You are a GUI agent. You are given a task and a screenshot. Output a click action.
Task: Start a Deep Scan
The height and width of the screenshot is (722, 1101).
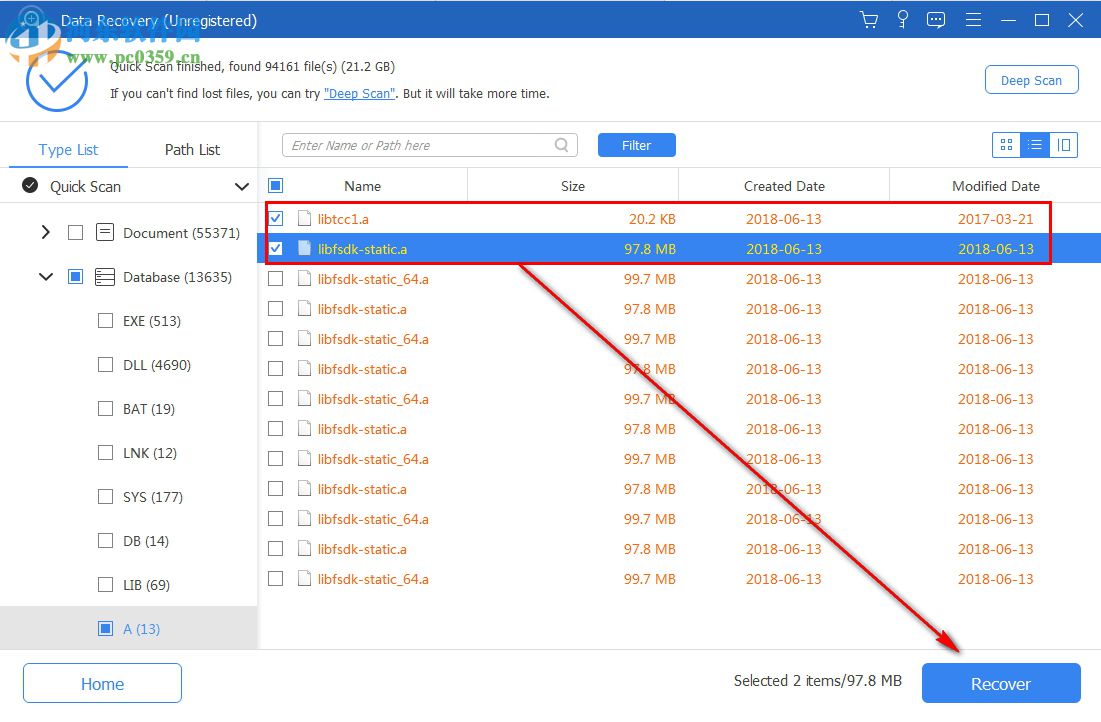tap(1031, 79)
